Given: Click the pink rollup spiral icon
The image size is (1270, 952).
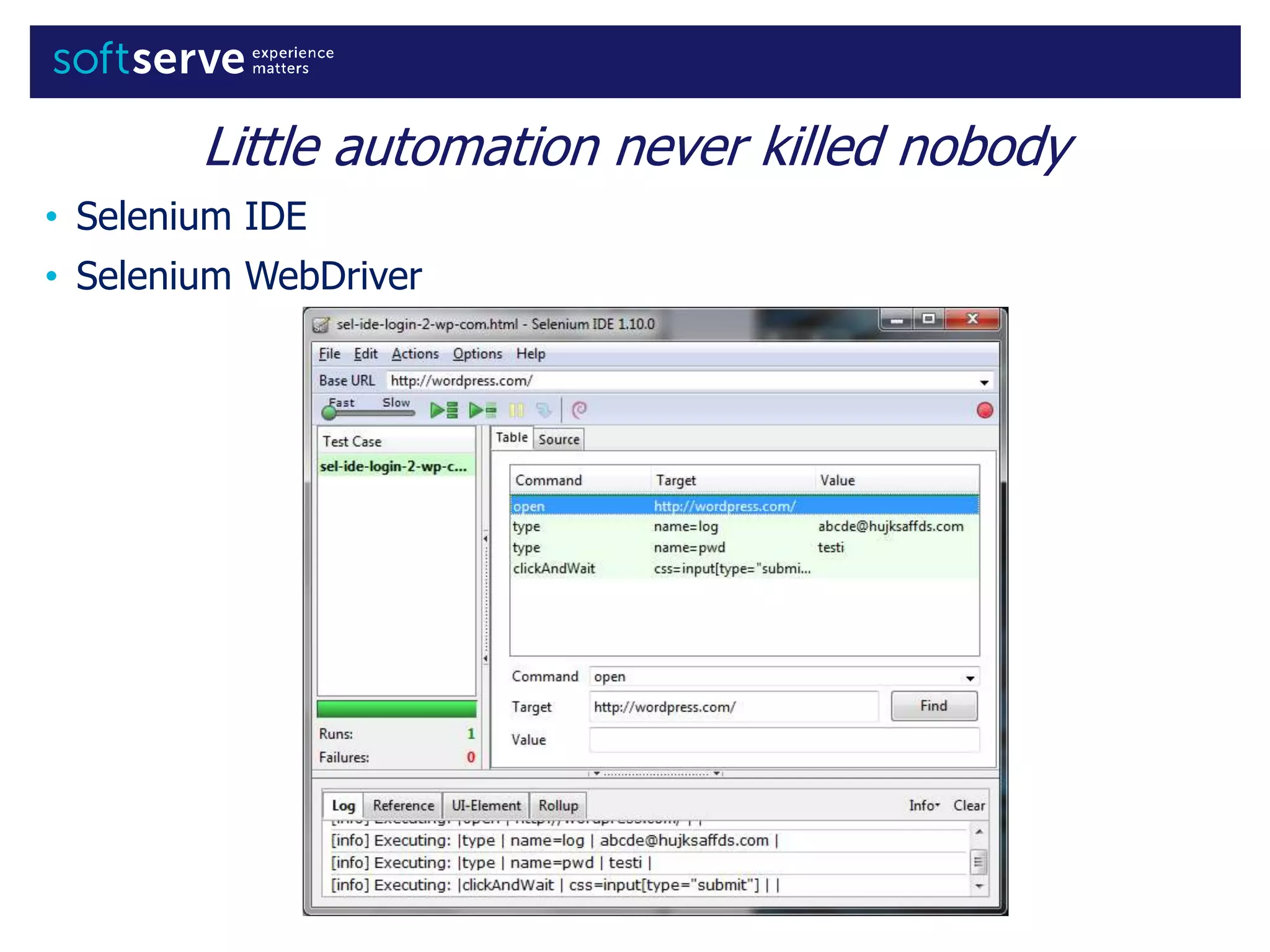Looking at the screenshot, I should (x=579, y=410).
